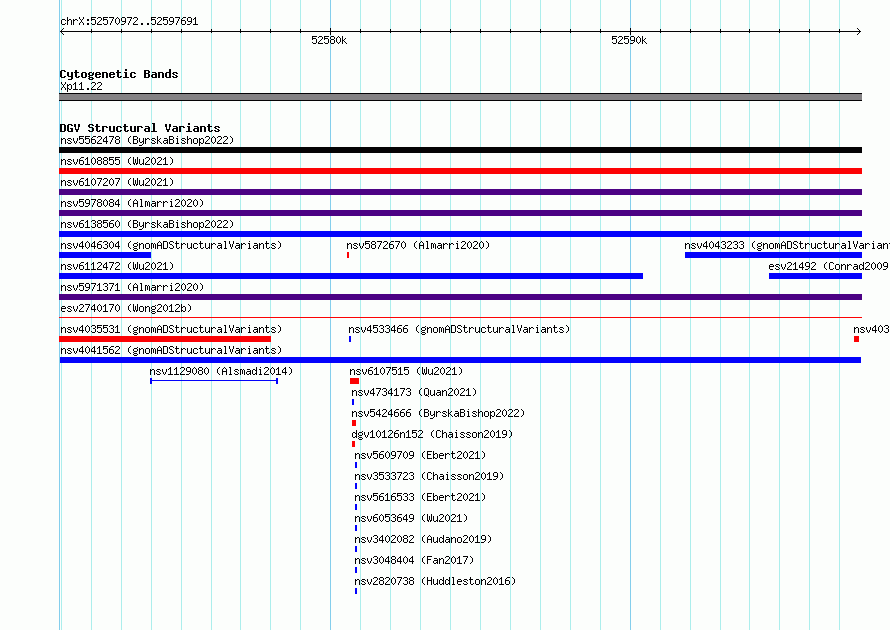
Task: Click the long blue nsv6112472 bar
Action: tap(351, 276)
